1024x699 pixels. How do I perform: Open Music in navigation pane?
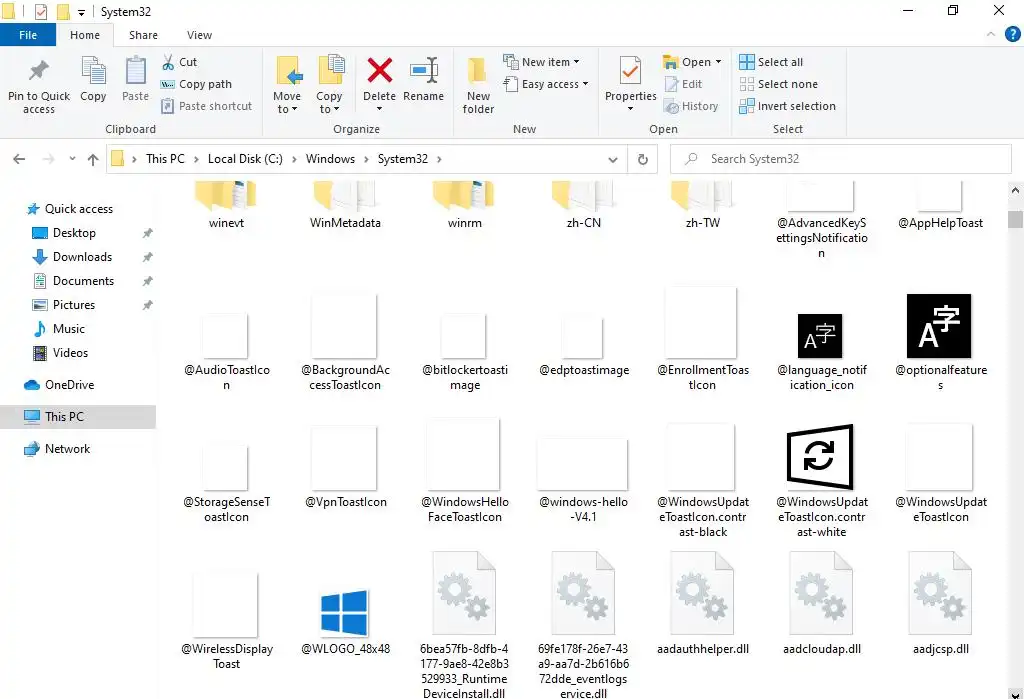coord(69,329)
